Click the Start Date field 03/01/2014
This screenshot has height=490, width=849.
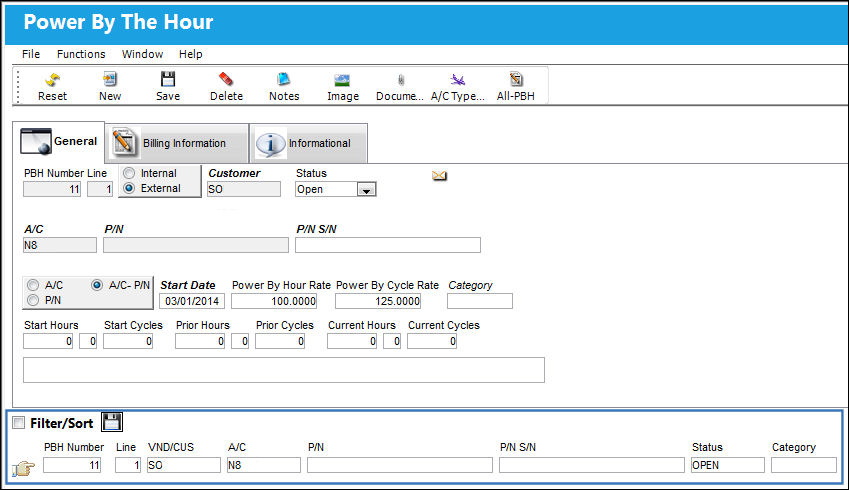tap(192, 301)
